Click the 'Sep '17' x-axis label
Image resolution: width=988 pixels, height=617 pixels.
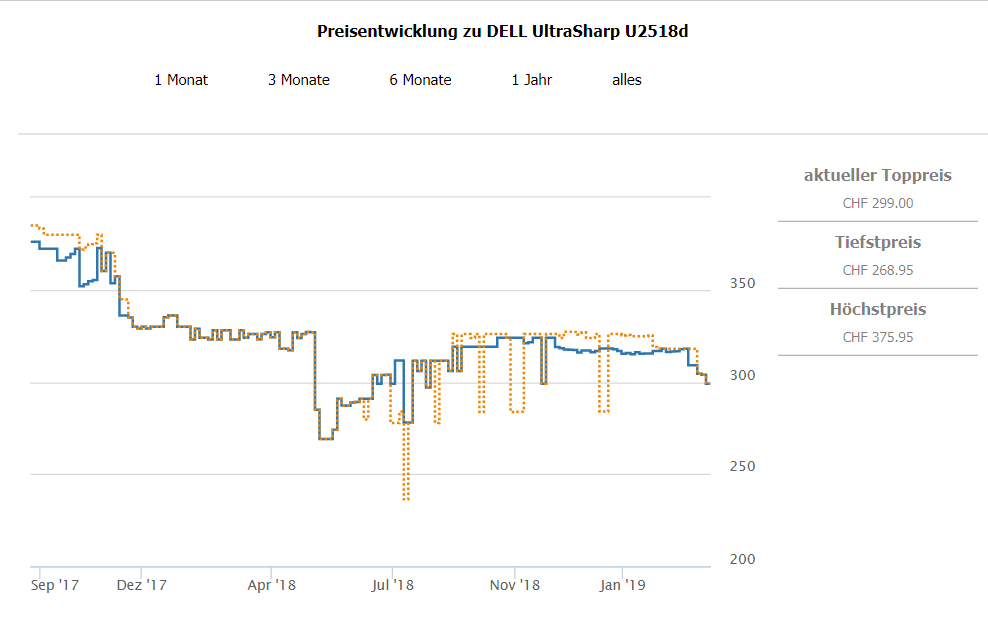(55, 585)
